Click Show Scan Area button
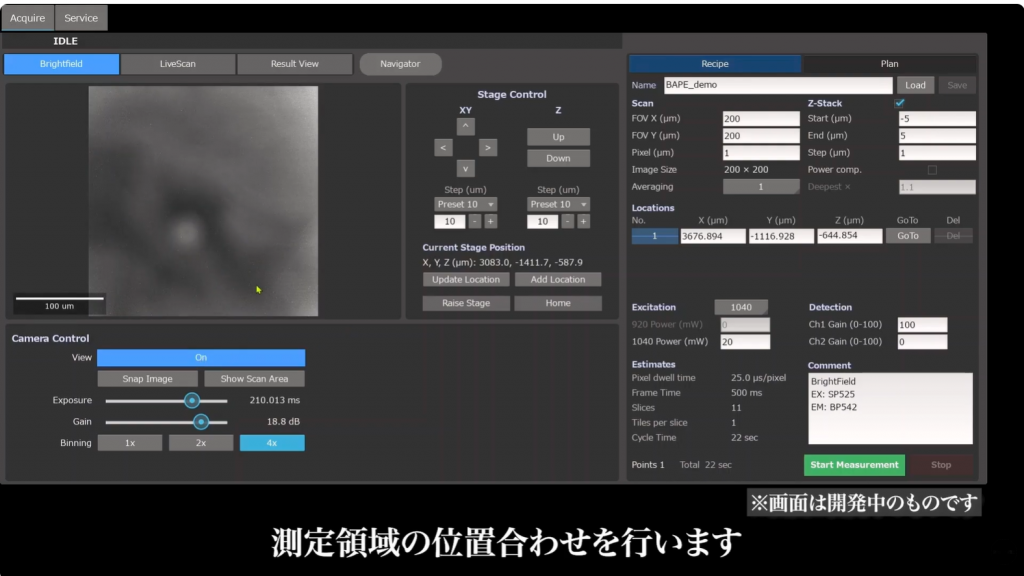 (254, 379)
